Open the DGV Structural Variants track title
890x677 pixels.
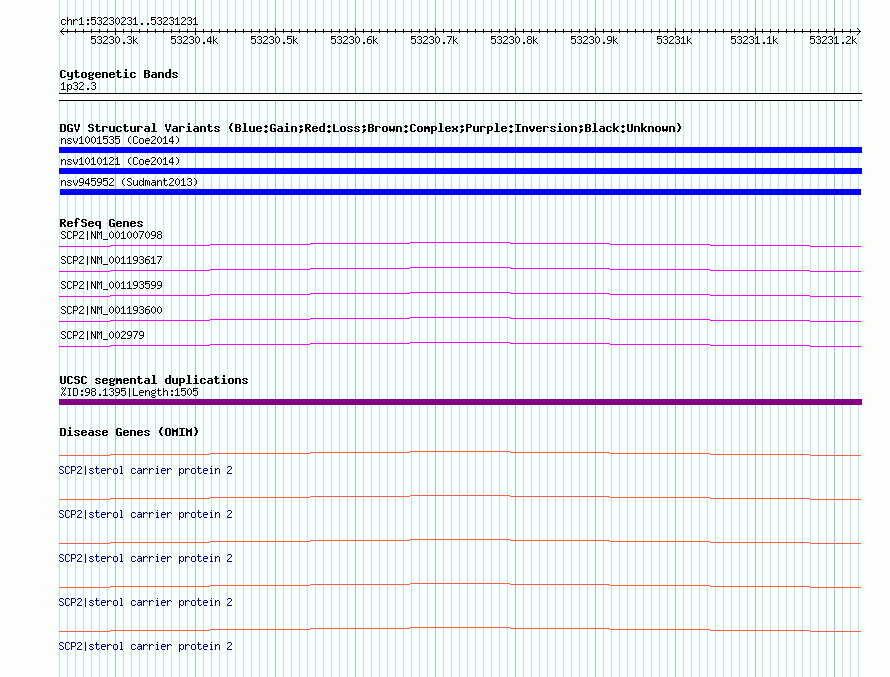coord(371,128)
